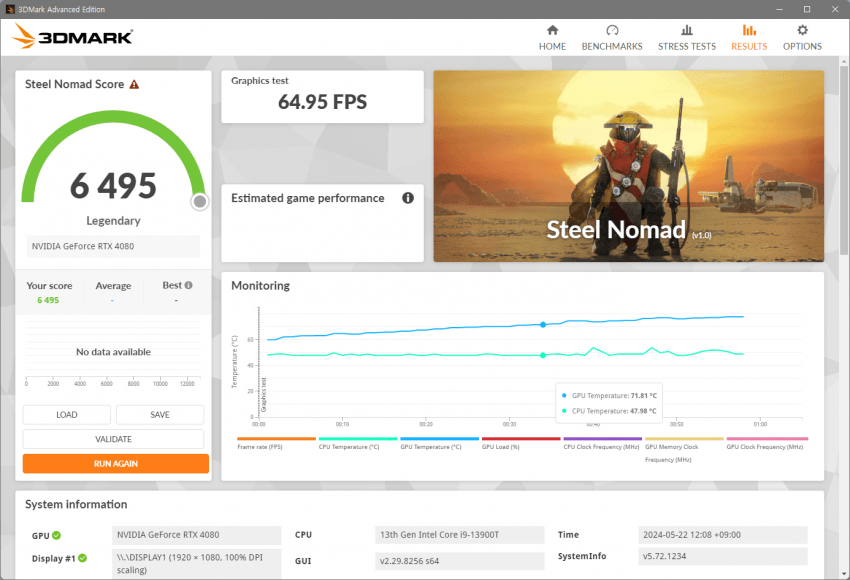Viewport: 850px width, 580px height.
Task: Toggle the GPU Clock Frequency chart series
Action: pos(765,447)
